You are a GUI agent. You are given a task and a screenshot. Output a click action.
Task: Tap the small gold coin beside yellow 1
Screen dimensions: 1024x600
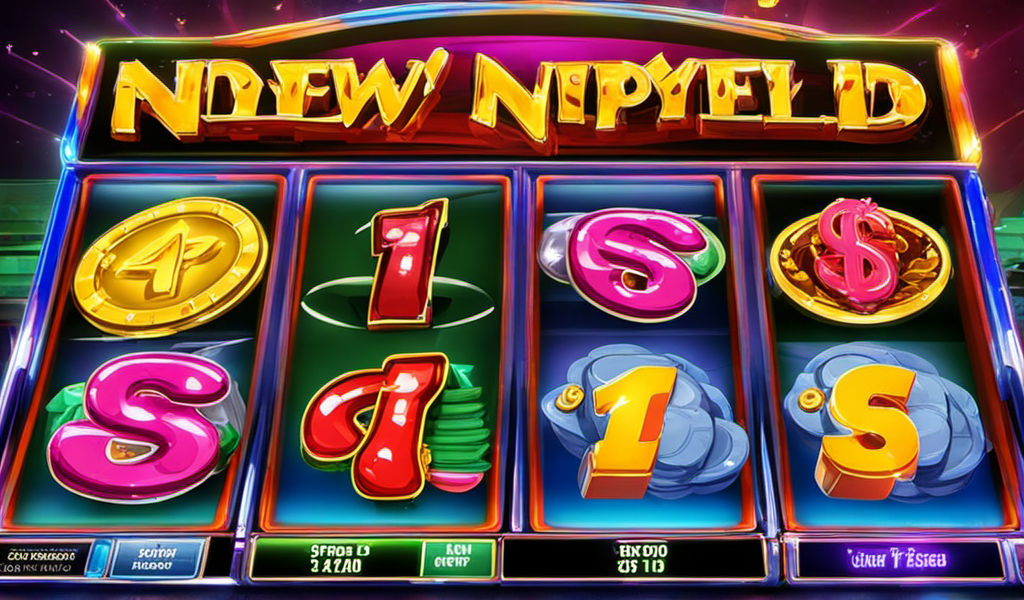pos(570,396)
